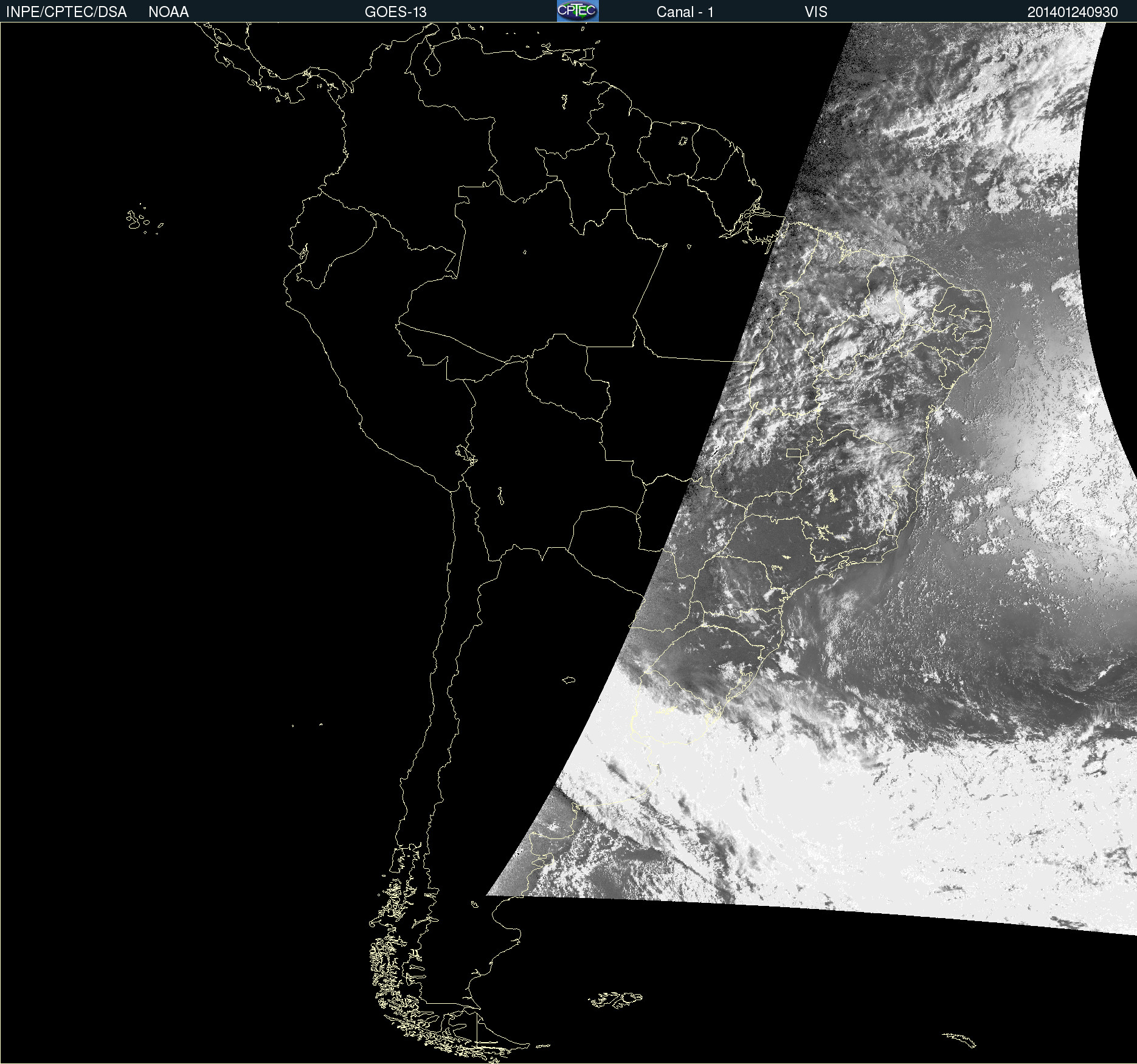Click the 'Canal - 1' channel label
The width and height of the screenshot is (1137, 1064).
685,12
